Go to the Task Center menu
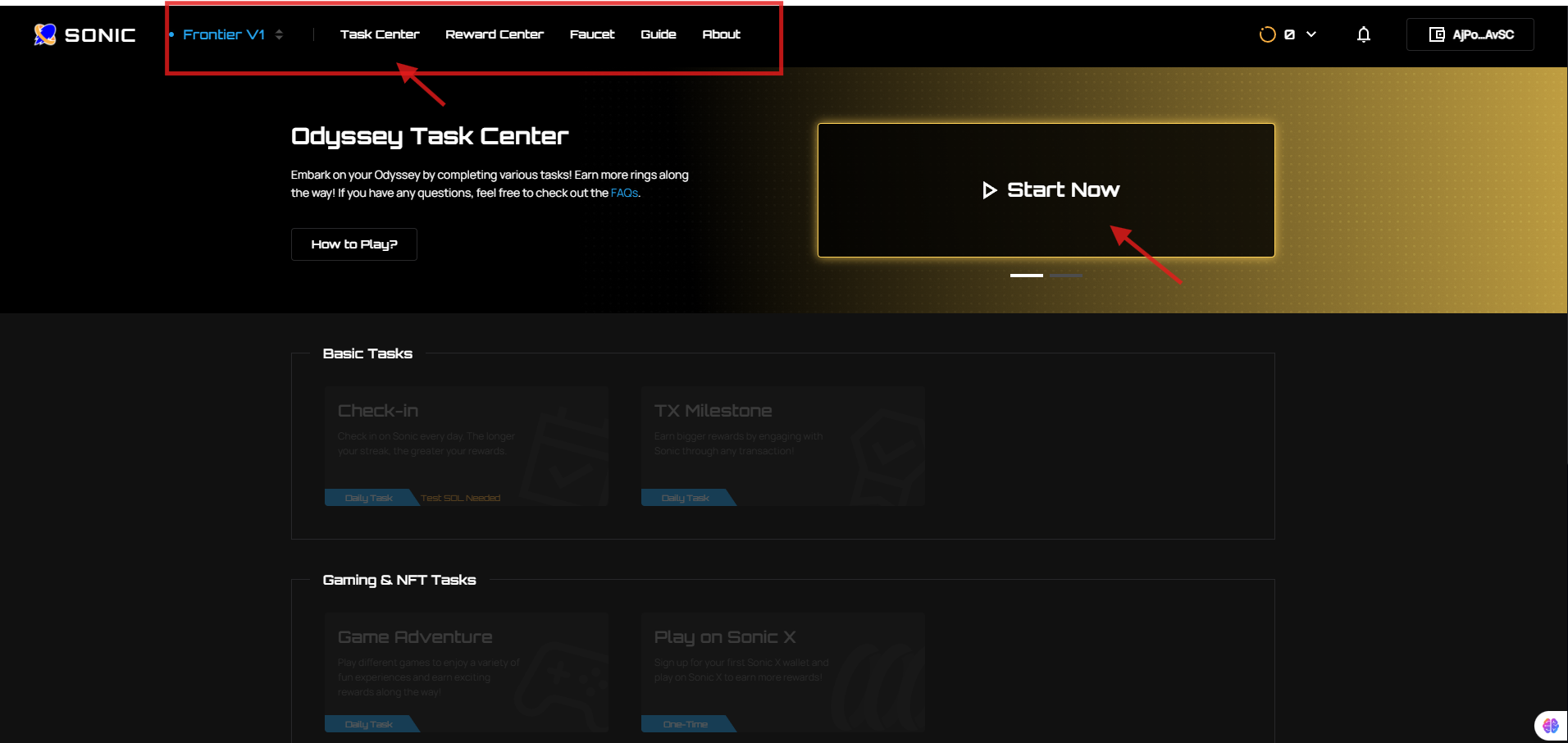 pos(380,34)
